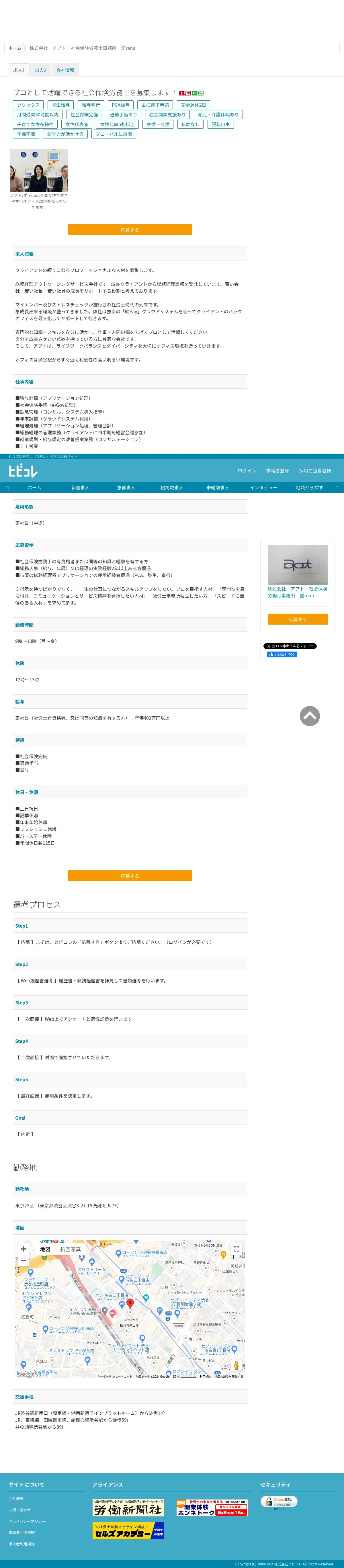The height and width of the screenshot is (1568, 344).
Task: Click 会社概要 footer link
Action: point(16,1499)
